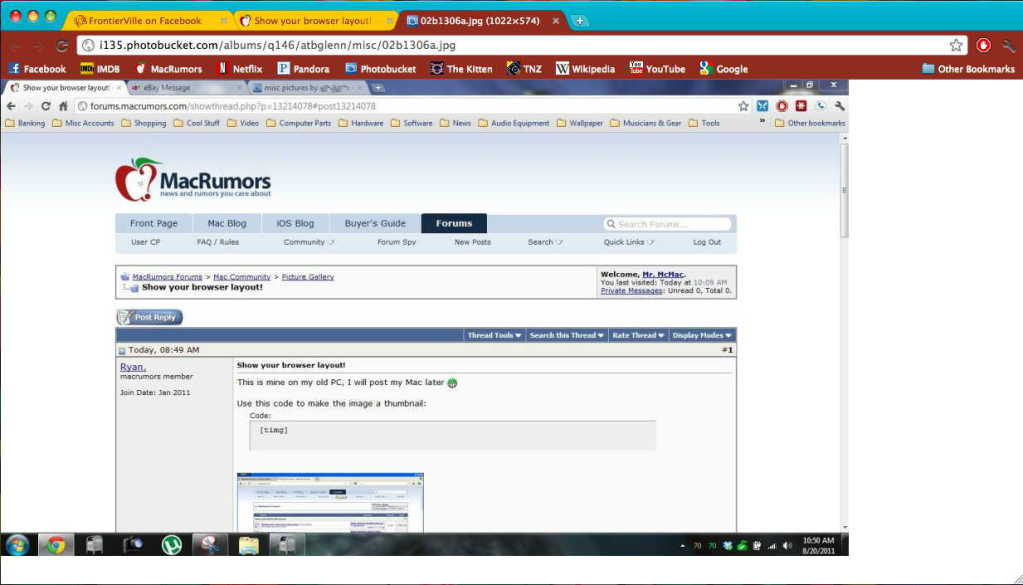Open Forum Spy
The width and height of the screenshot is (1023, 585).
(396, 242)
